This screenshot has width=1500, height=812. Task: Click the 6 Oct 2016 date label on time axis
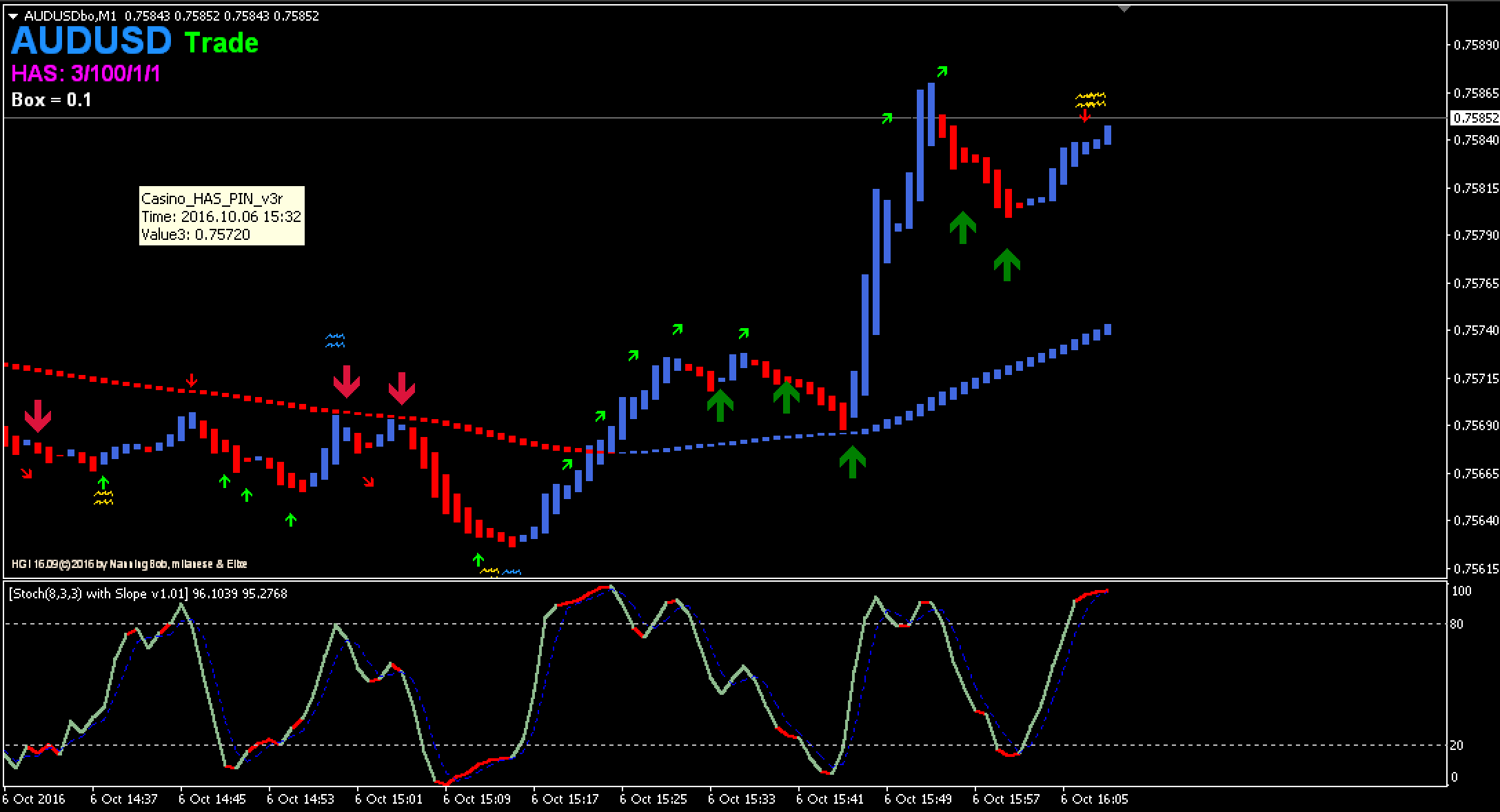pos(34,800)
